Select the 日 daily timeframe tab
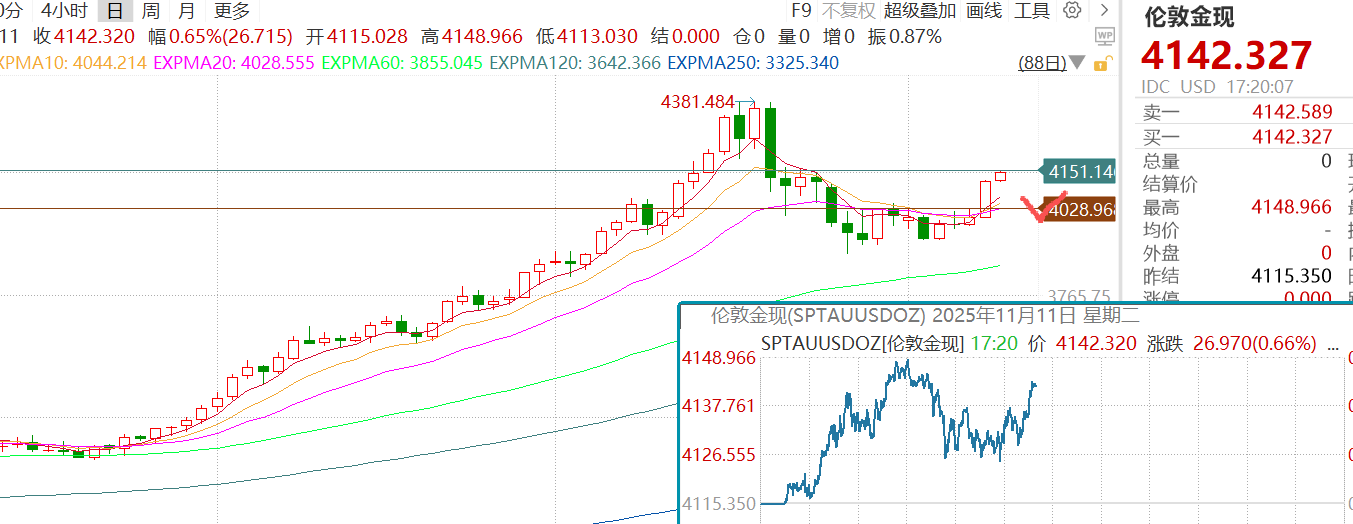The height and width of the screenshot is (524, 1353). [x=115, y=11]
